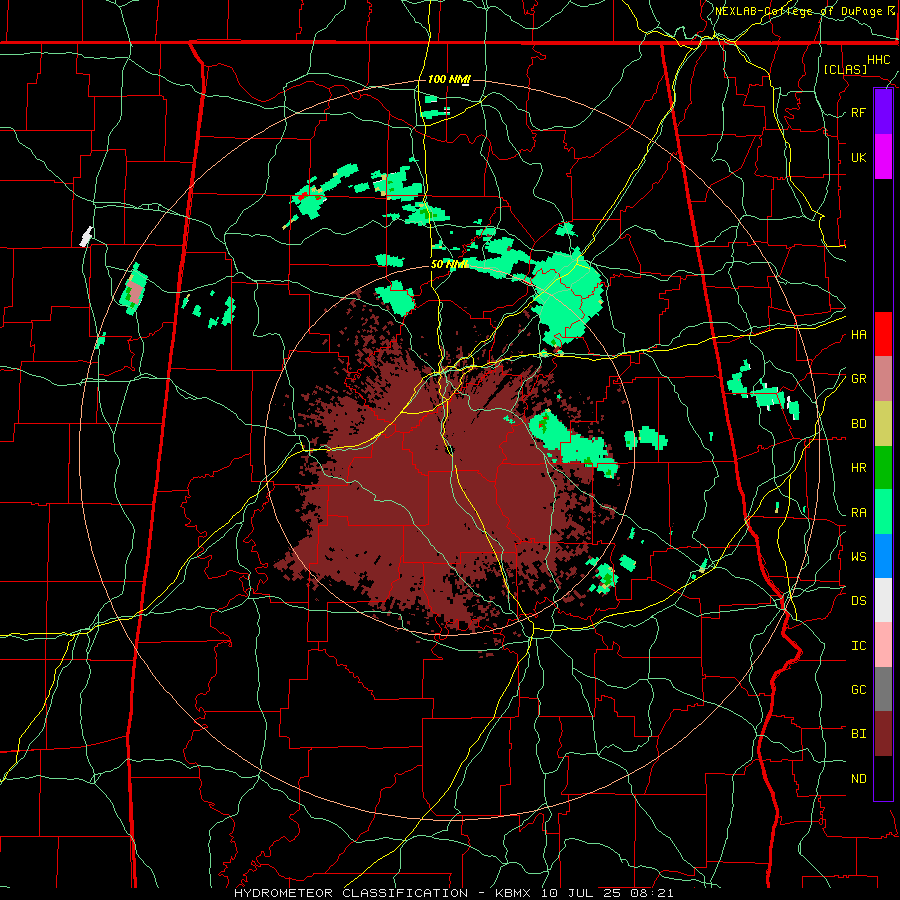Click the HR dark green legend swatch
Screen dimensions: 900x900
coord(883,467)
